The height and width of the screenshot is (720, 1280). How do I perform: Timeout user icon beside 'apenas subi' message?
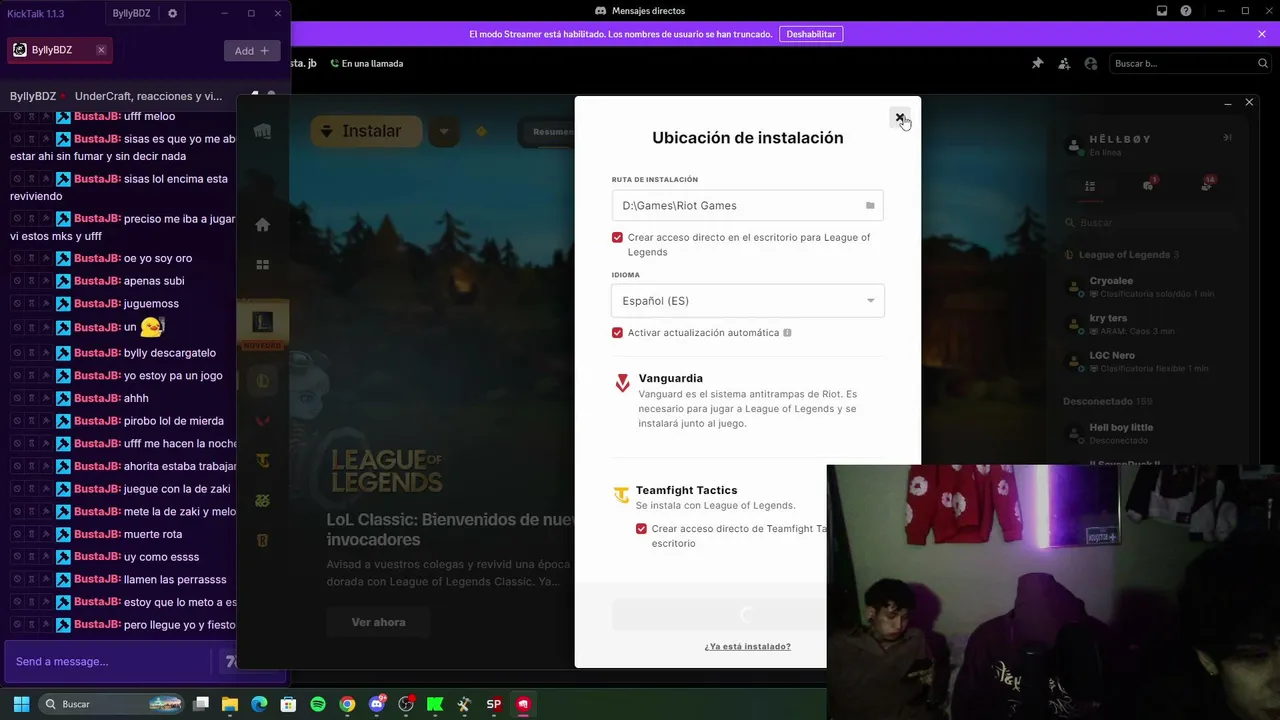coord(31,281)
